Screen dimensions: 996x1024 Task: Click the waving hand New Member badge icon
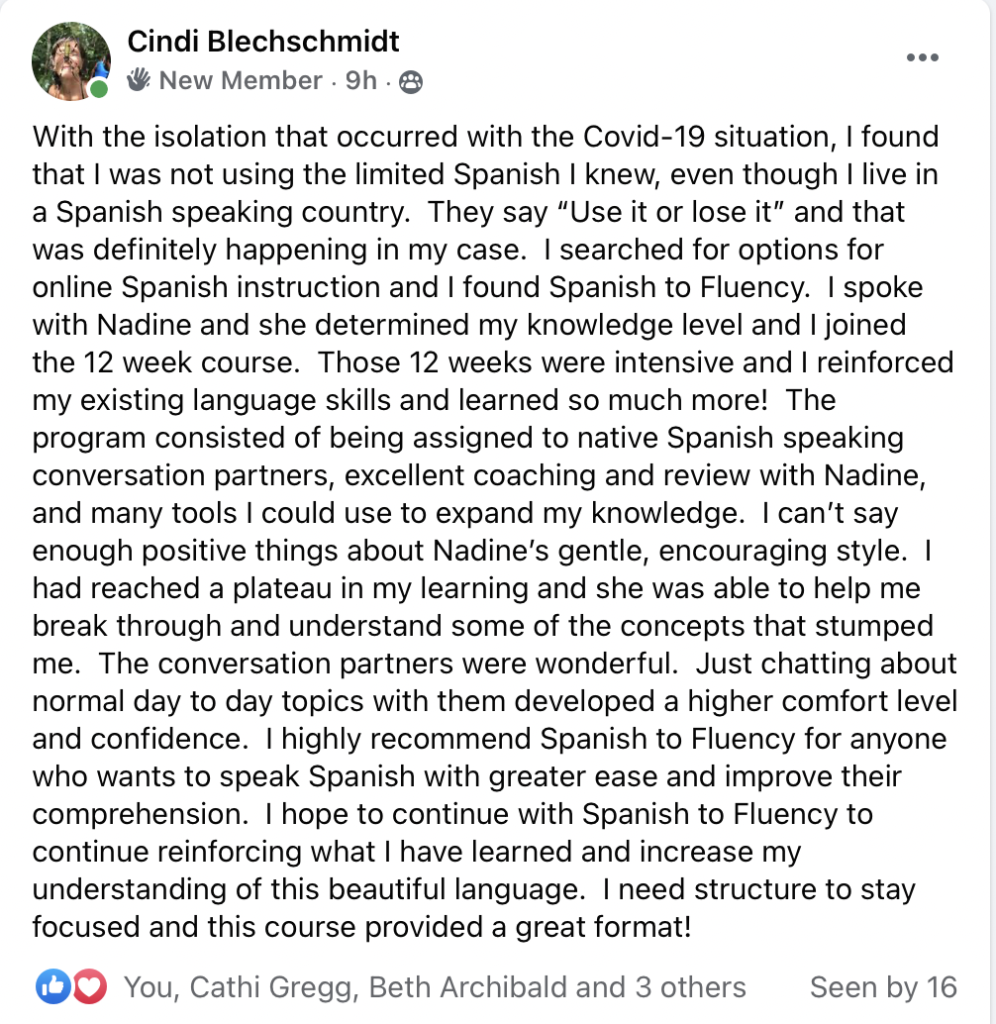138,80
